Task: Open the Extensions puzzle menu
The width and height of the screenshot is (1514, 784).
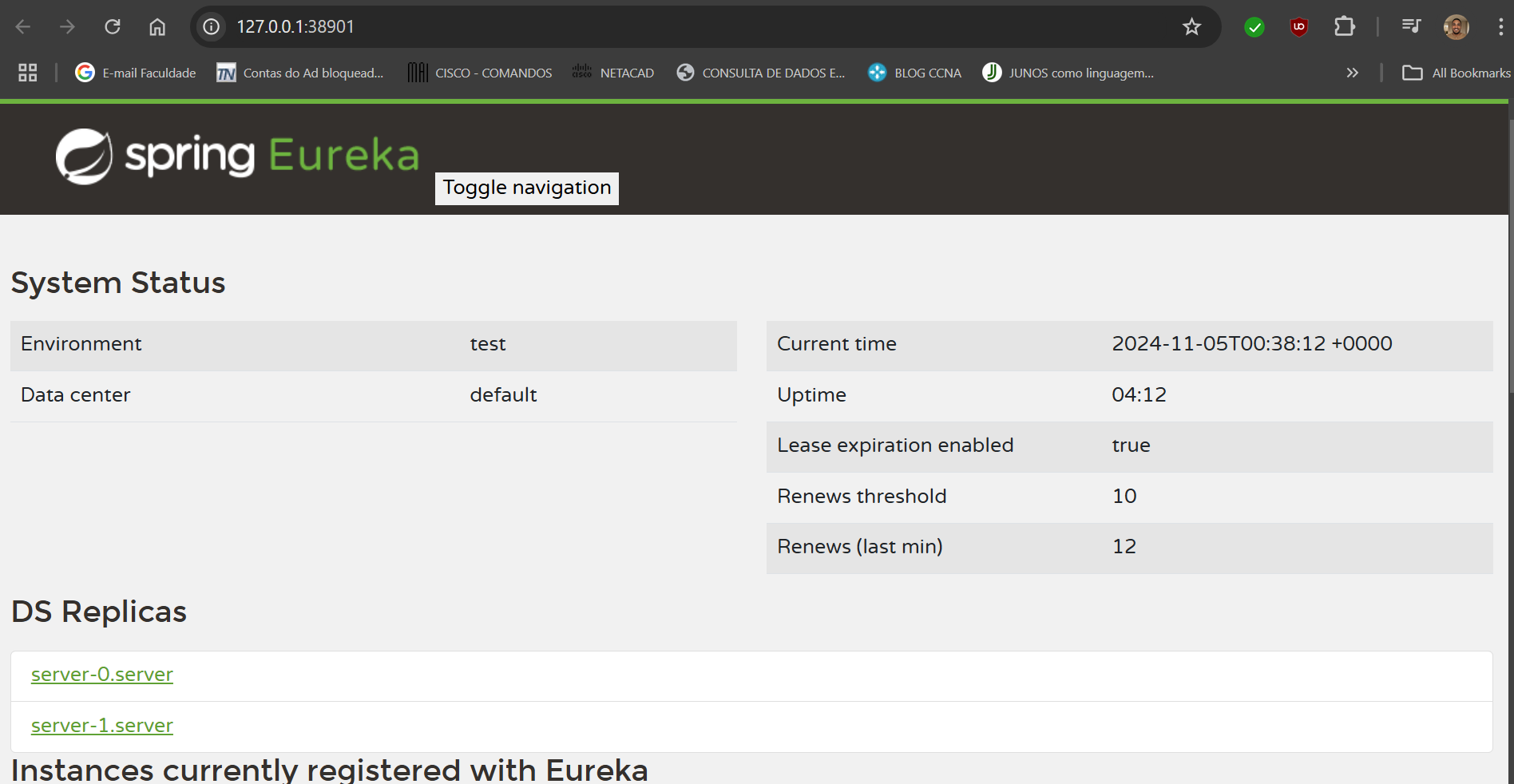Action: tap(1345, 27)
